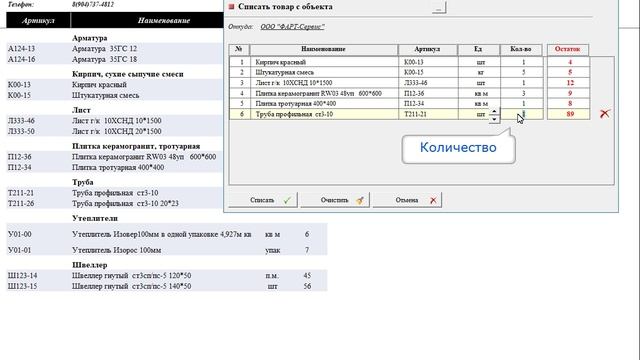Click the Ед column header
The width and height of the screenshot is (640, 360).
click(478, 49)
